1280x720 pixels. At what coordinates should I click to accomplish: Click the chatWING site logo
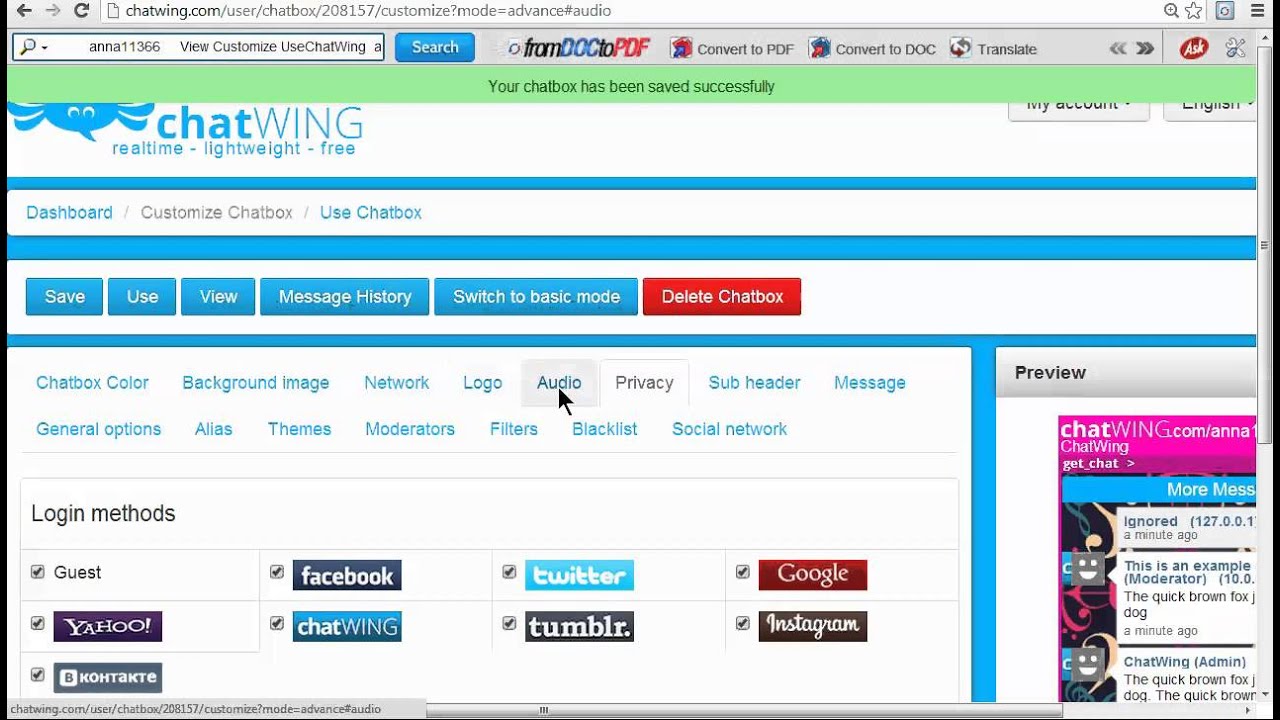pos(186,130)
